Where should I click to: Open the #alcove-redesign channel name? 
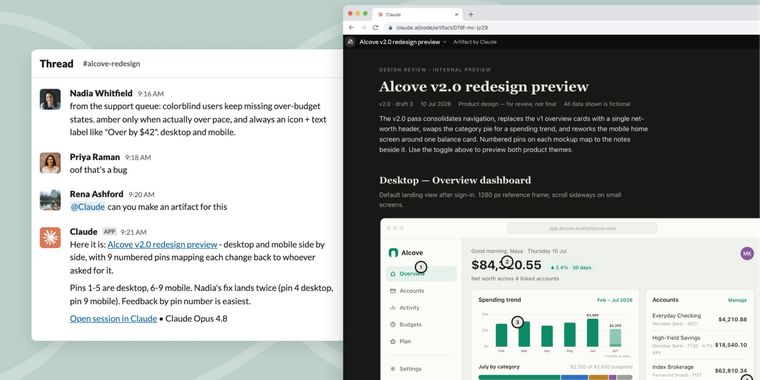[x=111, y=63]
